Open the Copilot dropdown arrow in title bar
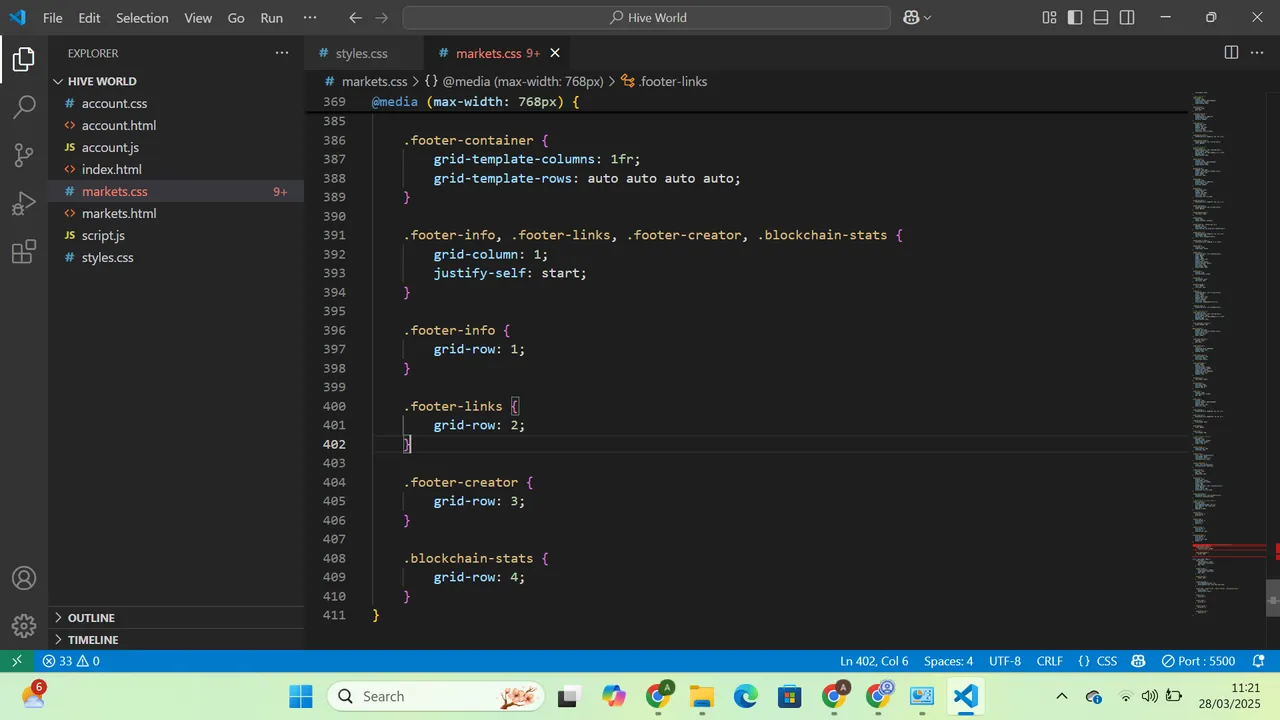Image resolution: width=1280 pixels, height=720 pixels. coord(927,18)
